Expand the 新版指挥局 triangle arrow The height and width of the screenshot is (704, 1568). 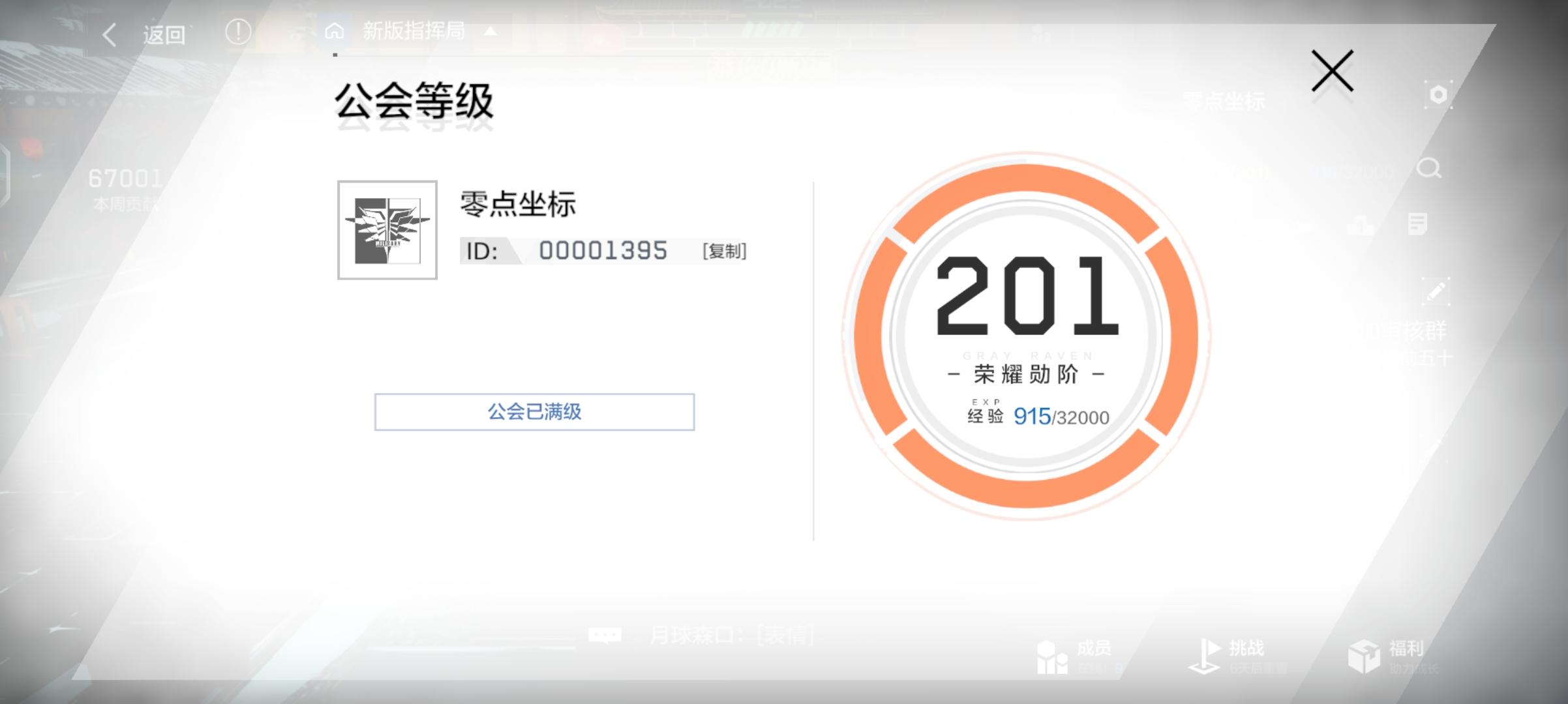[490, 31]
